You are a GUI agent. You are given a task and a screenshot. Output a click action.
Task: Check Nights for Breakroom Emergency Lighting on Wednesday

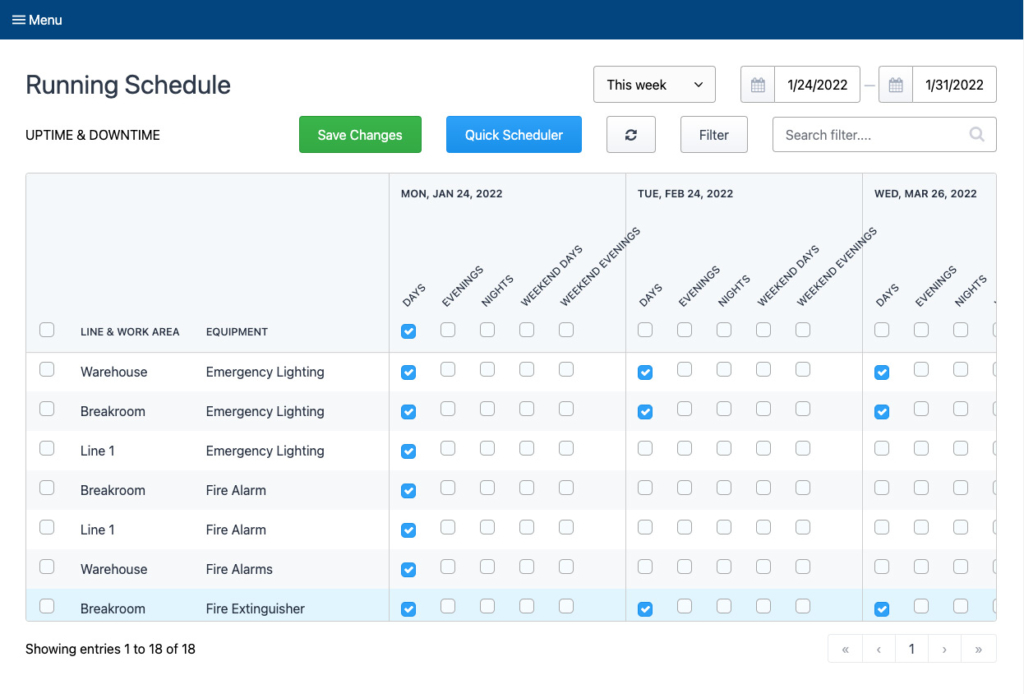959,411
